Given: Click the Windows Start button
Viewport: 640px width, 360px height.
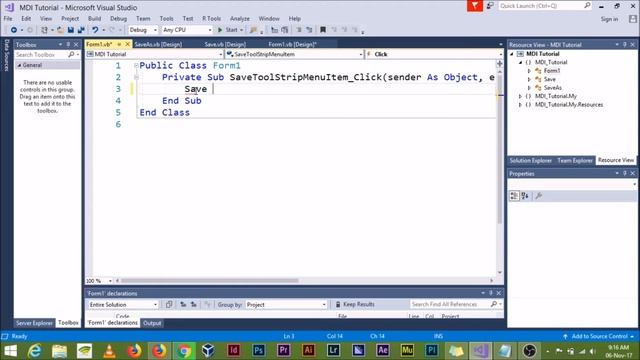Looking at the screenshot, I should click(x=10, y=351).
